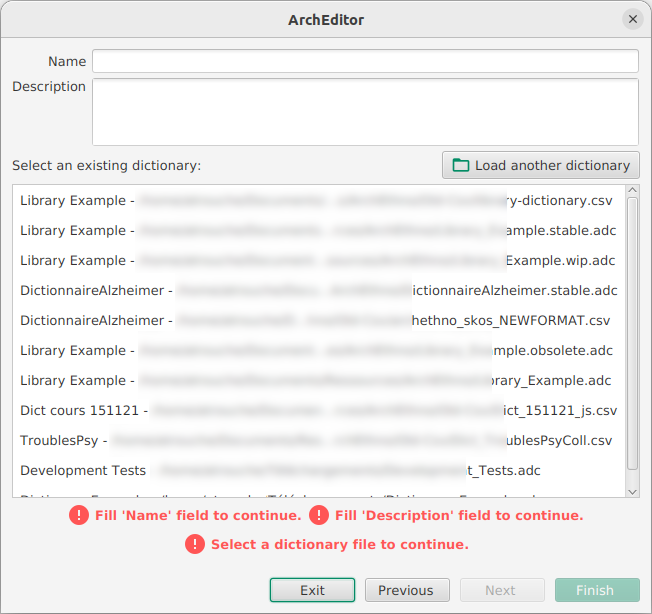This screenshot has width=652, height=614.
Task: Select the Library Example obsolete.adc entry
Action: point(319,350)
